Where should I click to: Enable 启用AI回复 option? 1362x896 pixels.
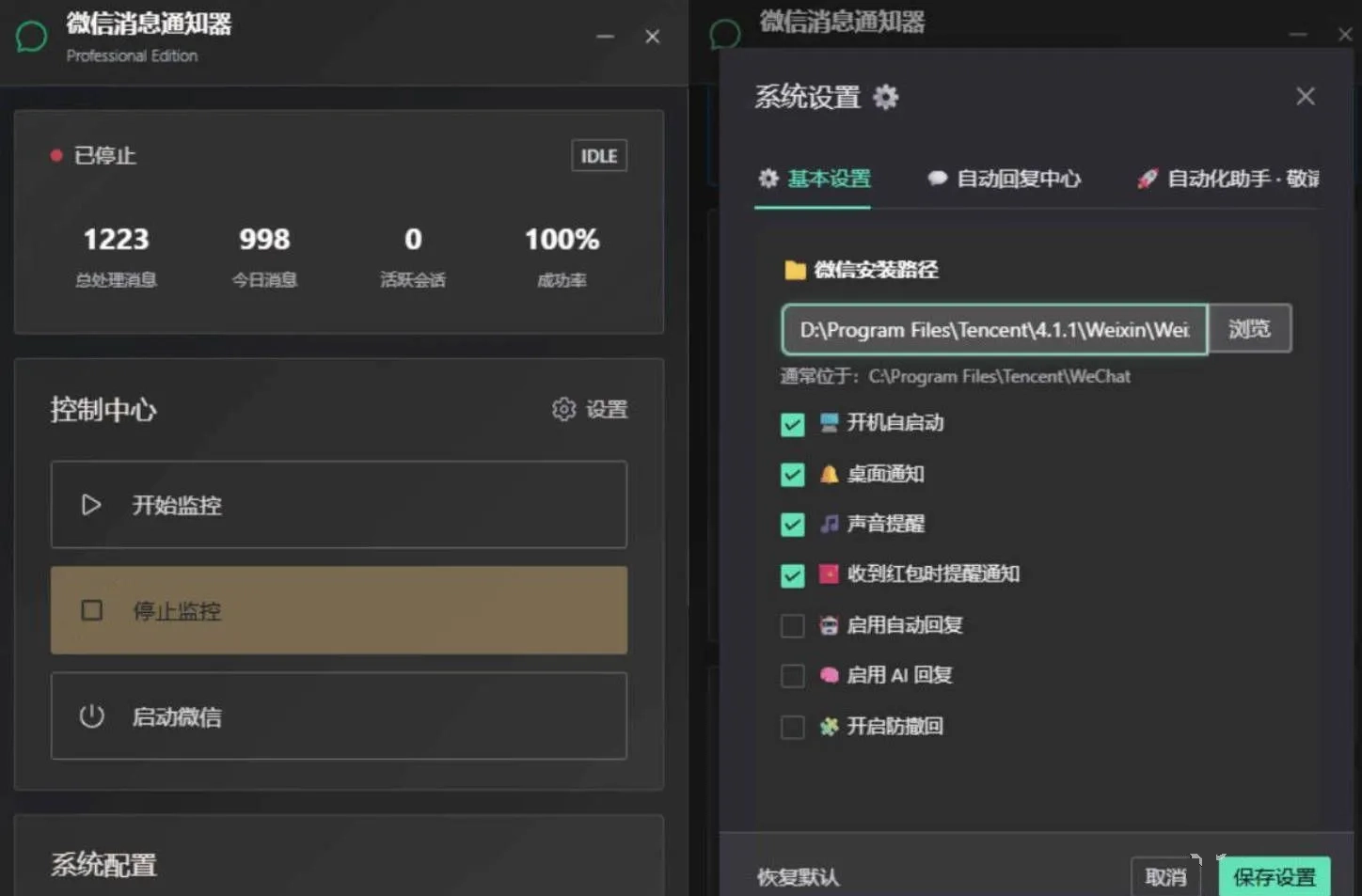[x=792, y=675]
